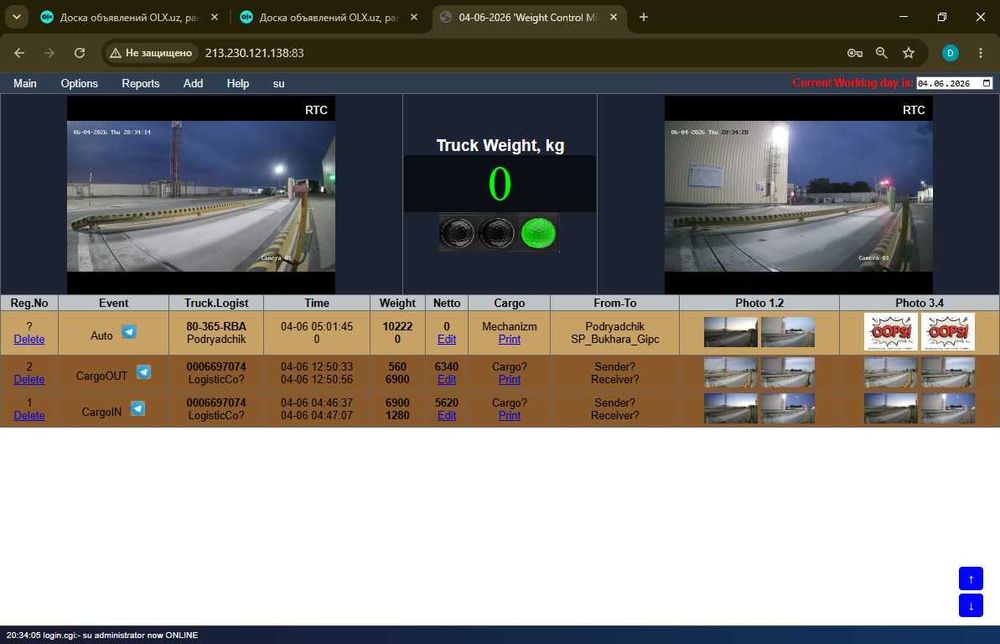Delete the record with Reg.No 1

[x=29, y=415]
